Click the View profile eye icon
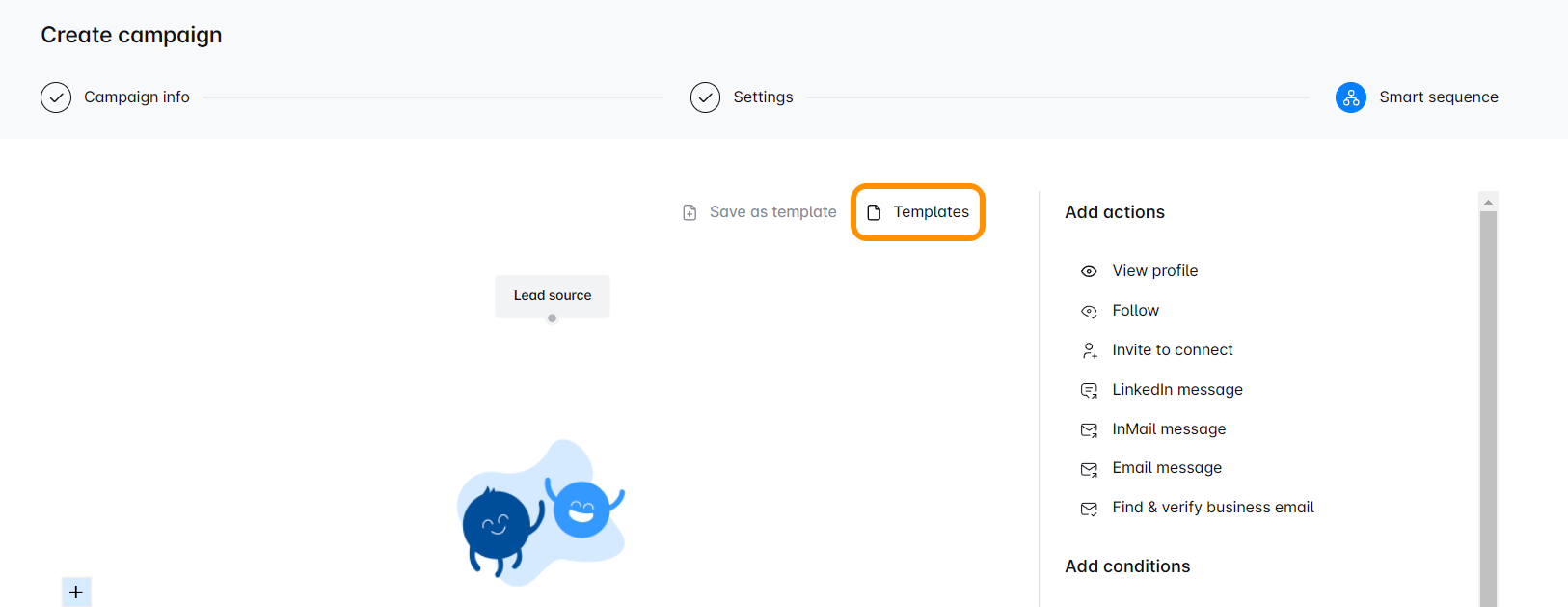This screenshot has width=1568, height=607. 1089,271
